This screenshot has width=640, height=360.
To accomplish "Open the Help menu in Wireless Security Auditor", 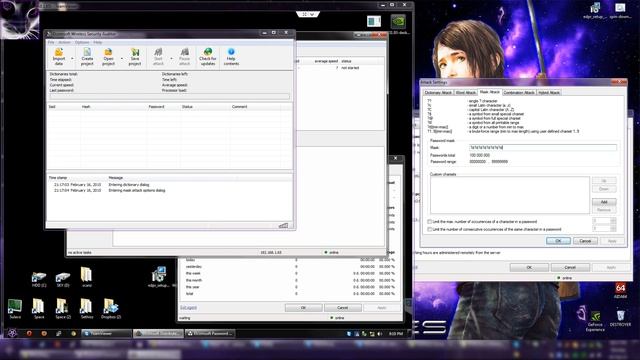I will (98, 42).
